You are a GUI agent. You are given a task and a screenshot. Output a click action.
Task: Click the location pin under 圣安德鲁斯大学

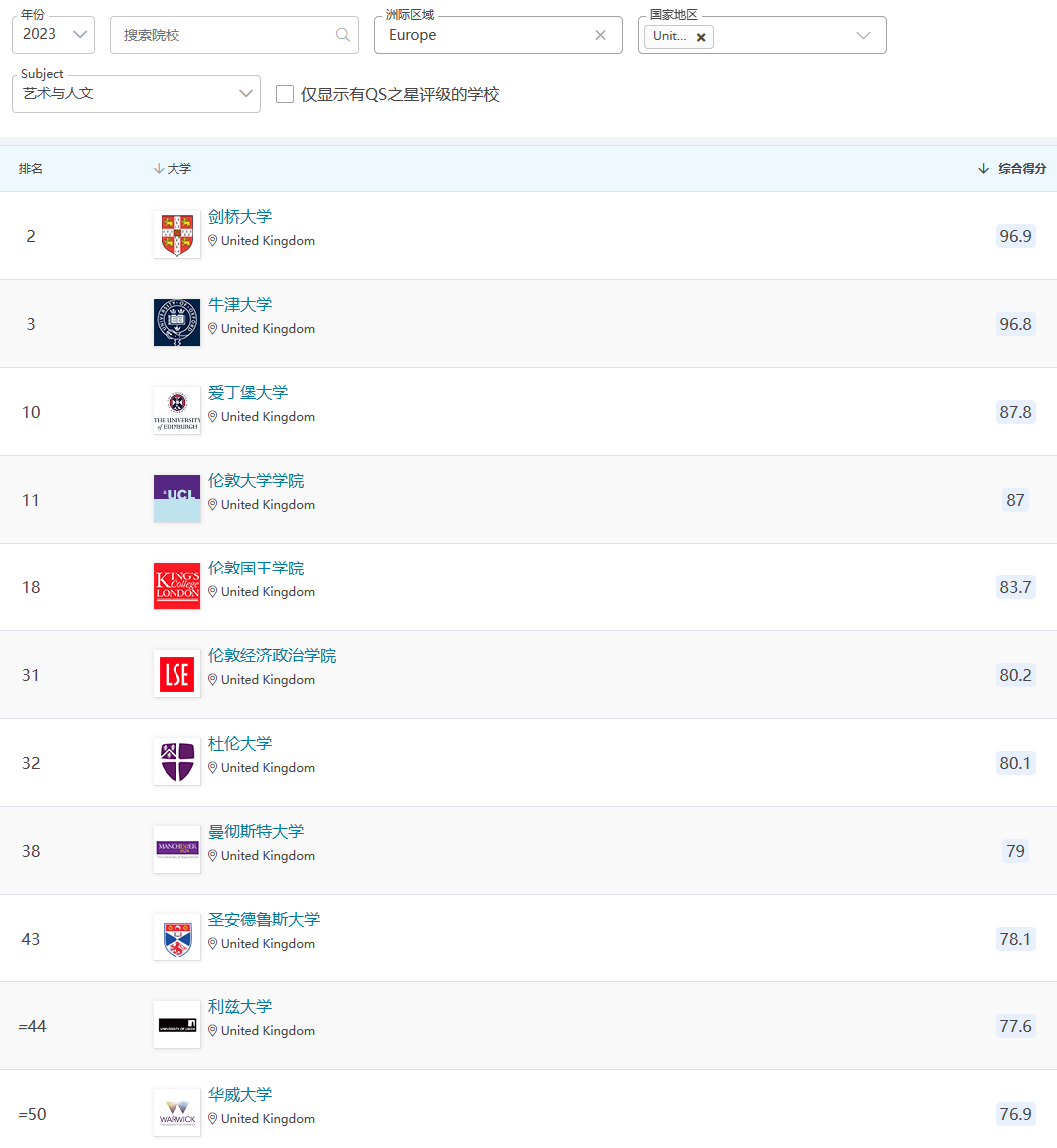213,944
